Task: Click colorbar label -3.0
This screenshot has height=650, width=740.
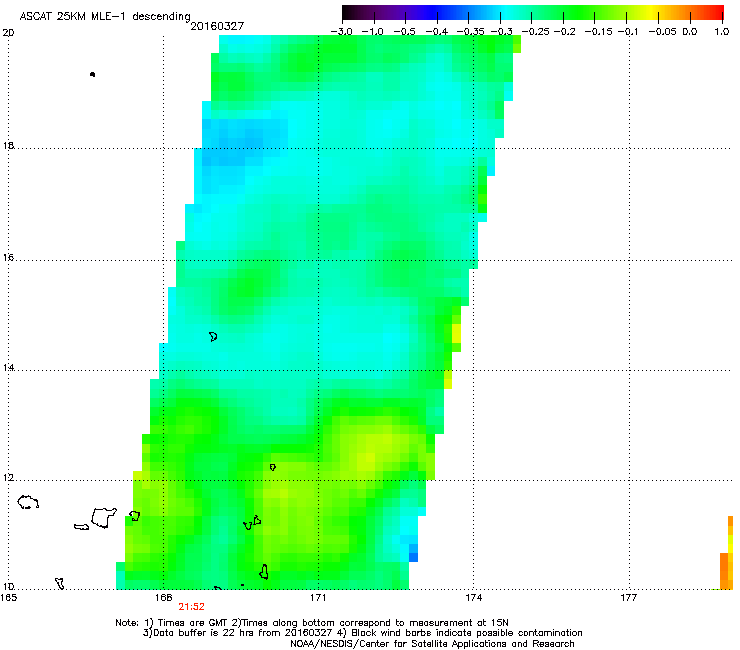Action: coord(341,32)
